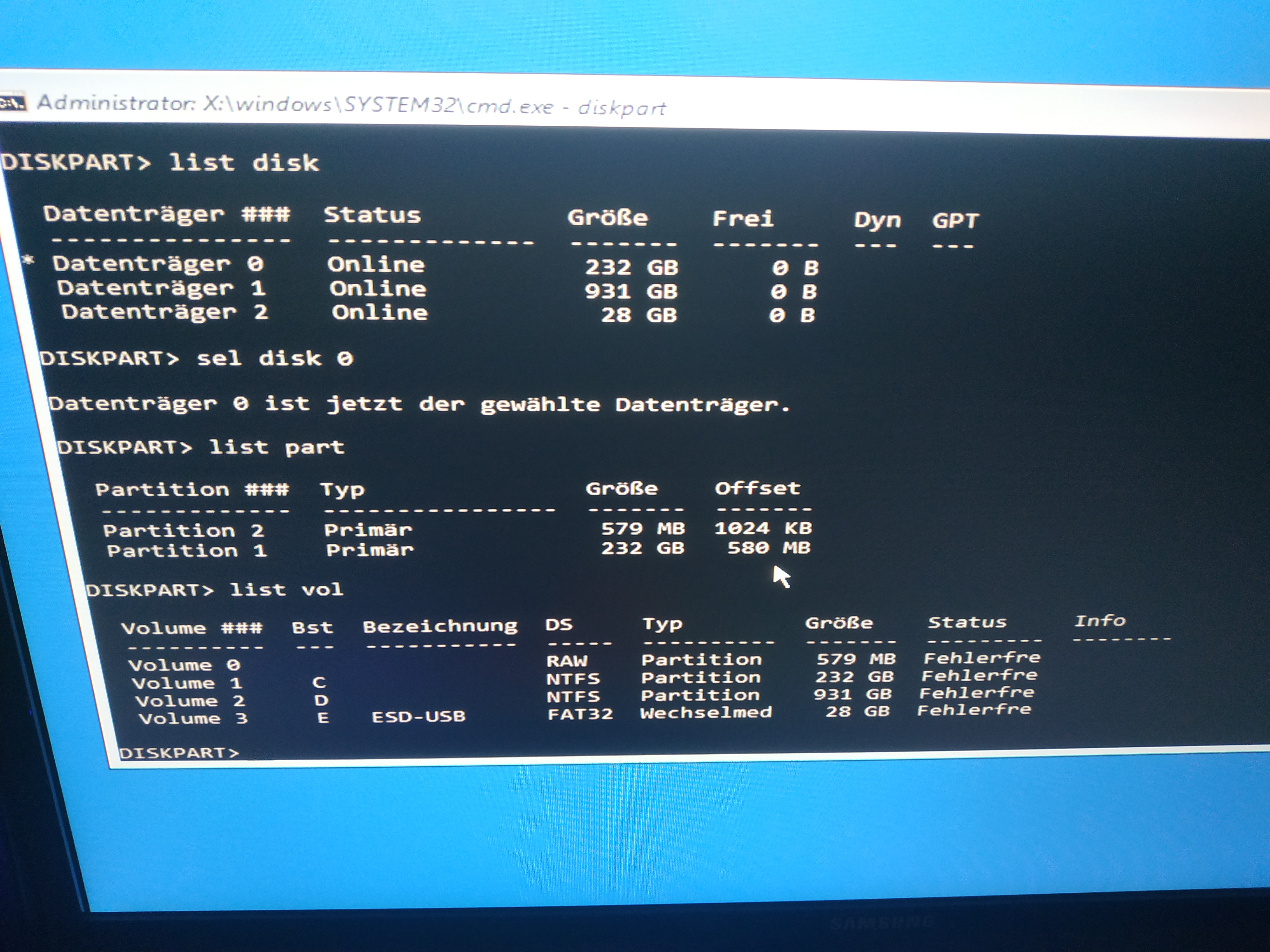This screenshot has height=952, width=1270.
Task: Click the 'Volume ###' column header
Action: (x=192, y=628)
